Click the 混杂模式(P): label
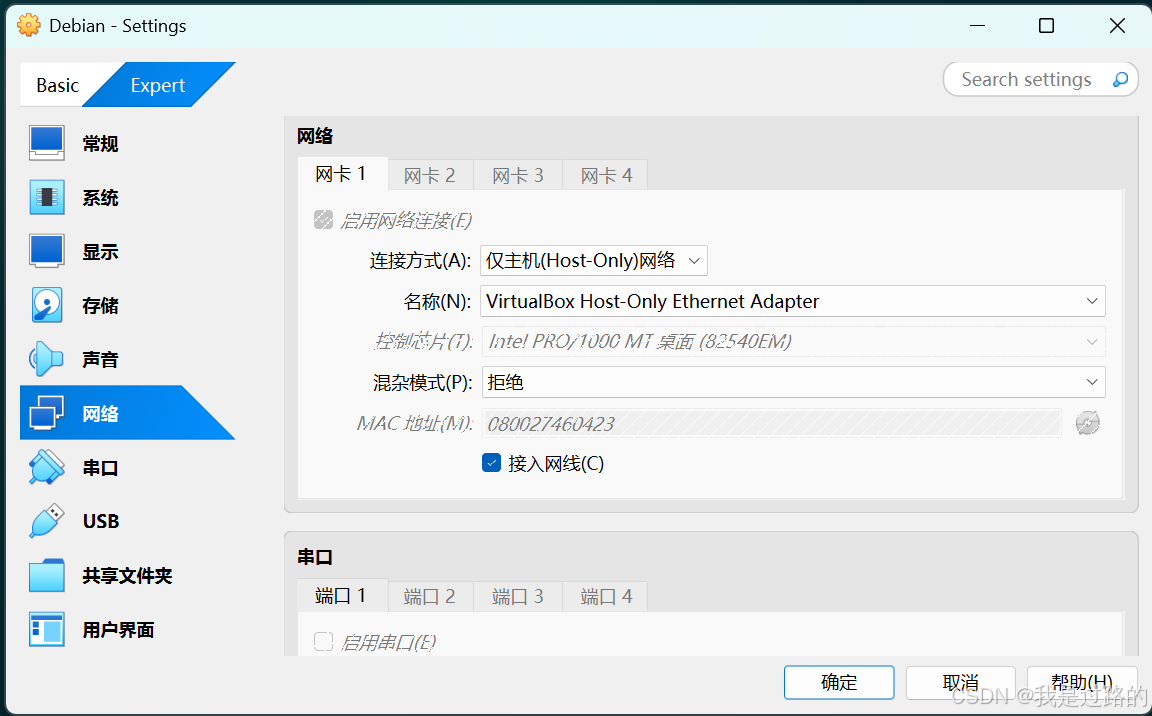1152x716 pixels. pyautogui.click(x=422, y=382)
